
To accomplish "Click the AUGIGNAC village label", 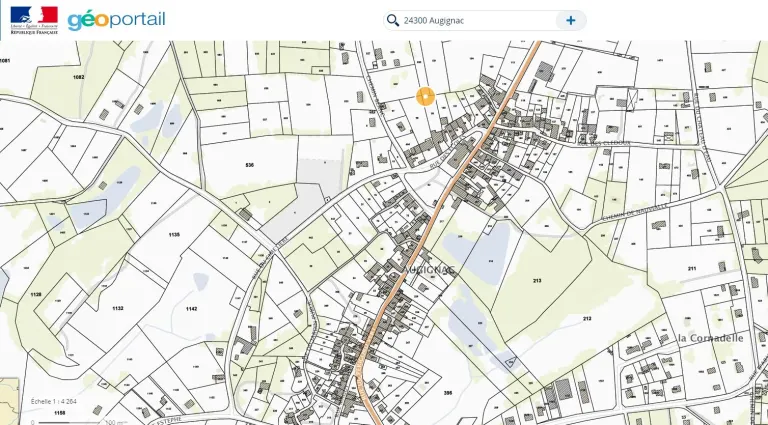I will tap(429, 270).
